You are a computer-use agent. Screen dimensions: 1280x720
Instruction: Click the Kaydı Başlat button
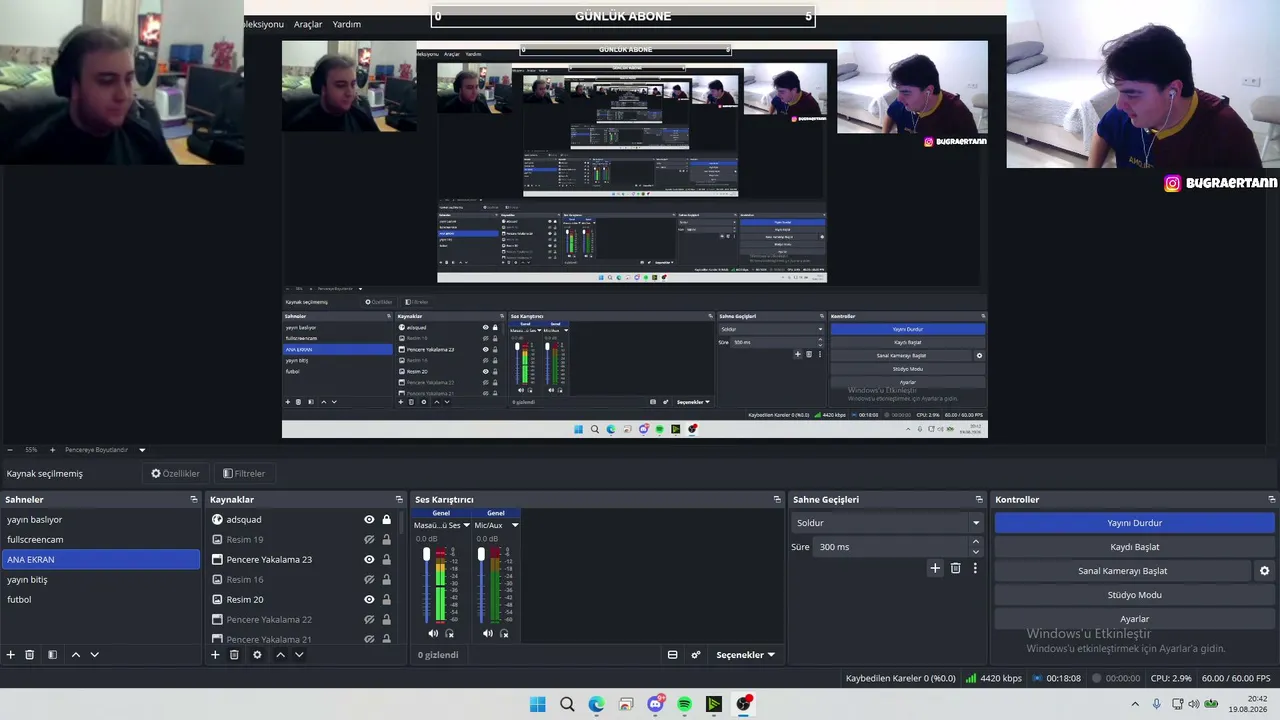click(1135, 547)
